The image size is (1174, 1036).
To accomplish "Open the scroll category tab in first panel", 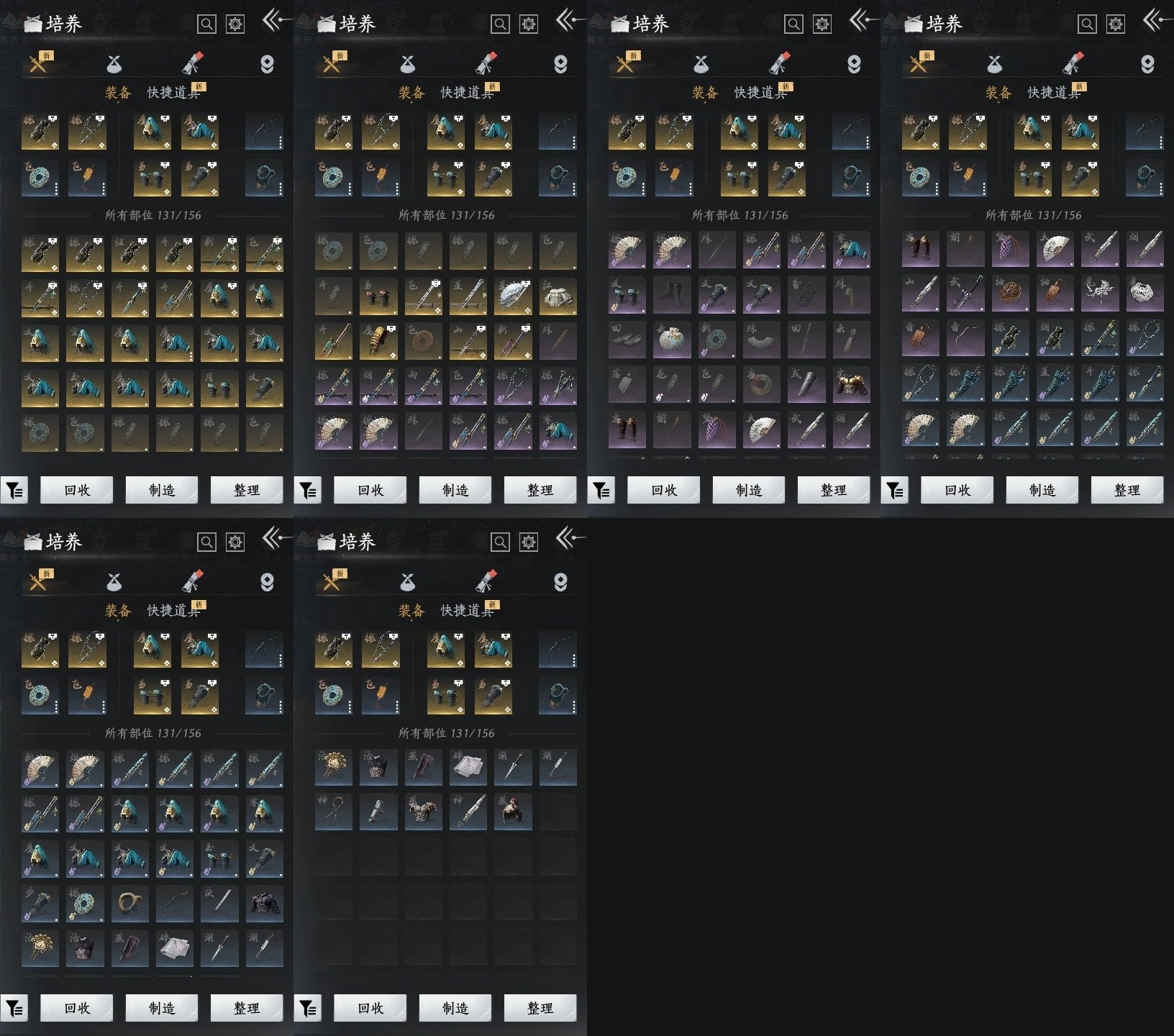I will tap(192, 64).
